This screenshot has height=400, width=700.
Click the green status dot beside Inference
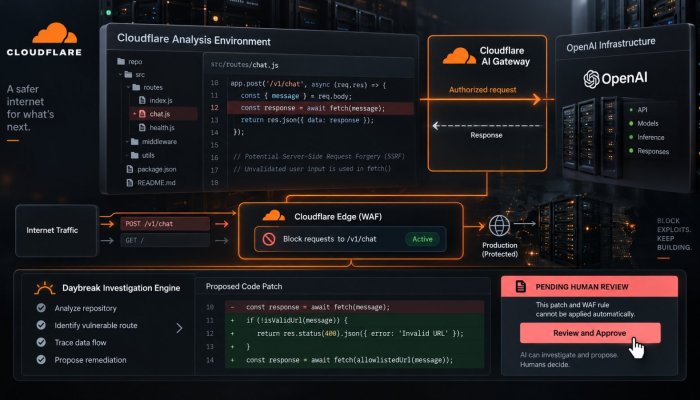coord(631,137)
